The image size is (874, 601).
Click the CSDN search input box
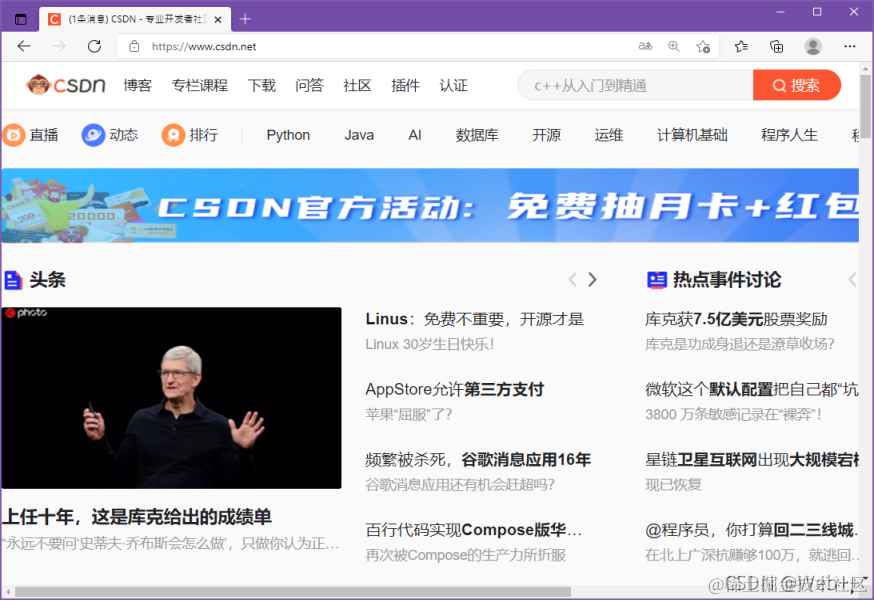(x=635, y=85)
